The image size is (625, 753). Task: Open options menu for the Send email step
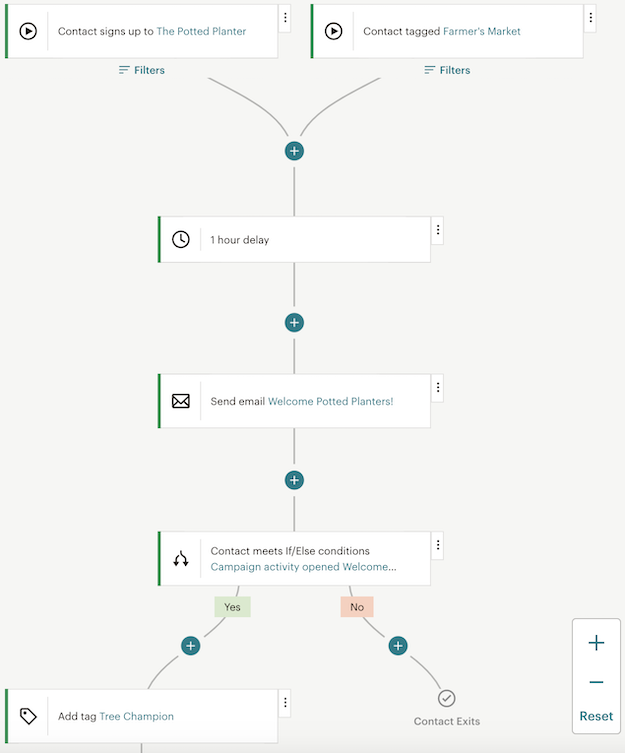[x=438, y=388]
